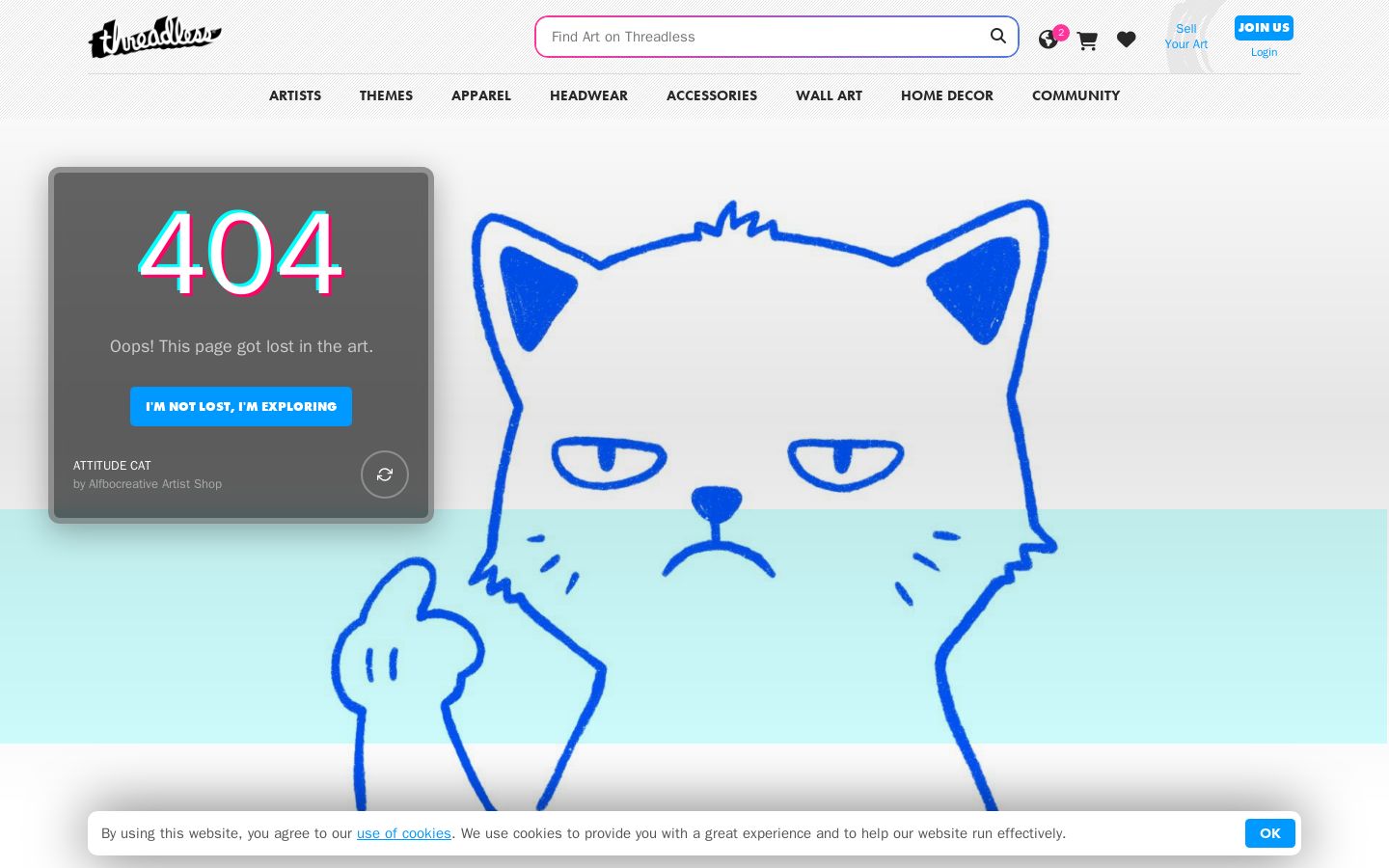Click the Threadless logo
Image resolution: width=1389 pixels, height=868 pixels.
155,38
